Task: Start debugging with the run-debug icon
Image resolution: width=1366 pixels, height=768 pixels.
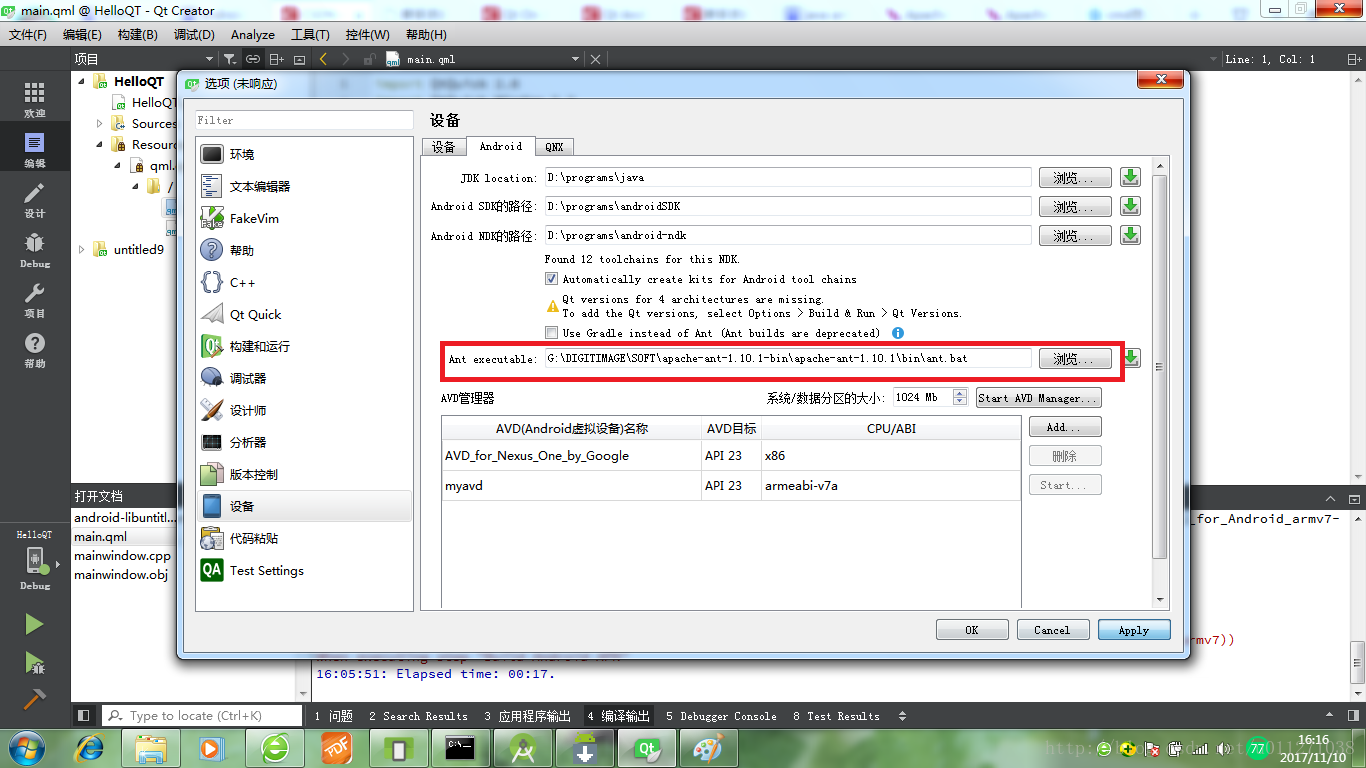Action: [34, 662]
